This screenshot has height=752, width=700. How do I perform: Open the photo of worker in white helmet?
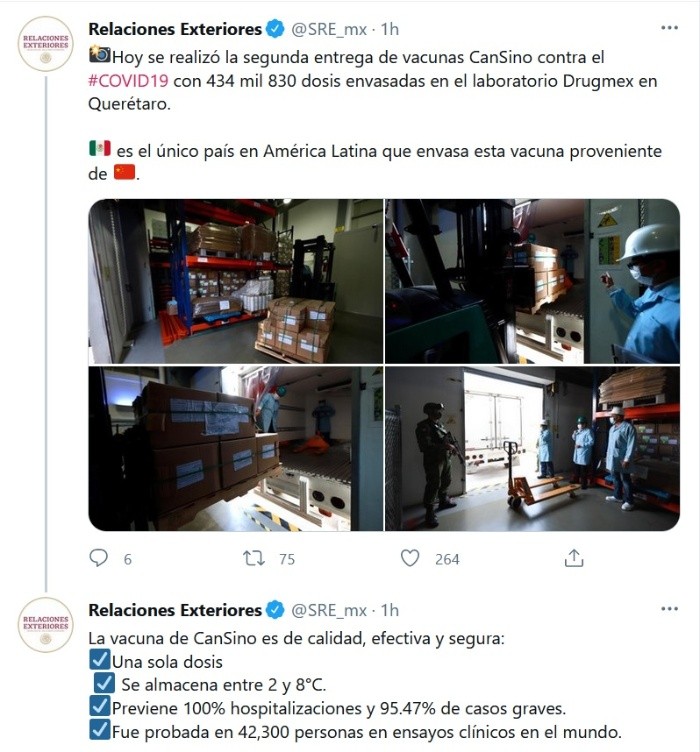click(533, 281)
